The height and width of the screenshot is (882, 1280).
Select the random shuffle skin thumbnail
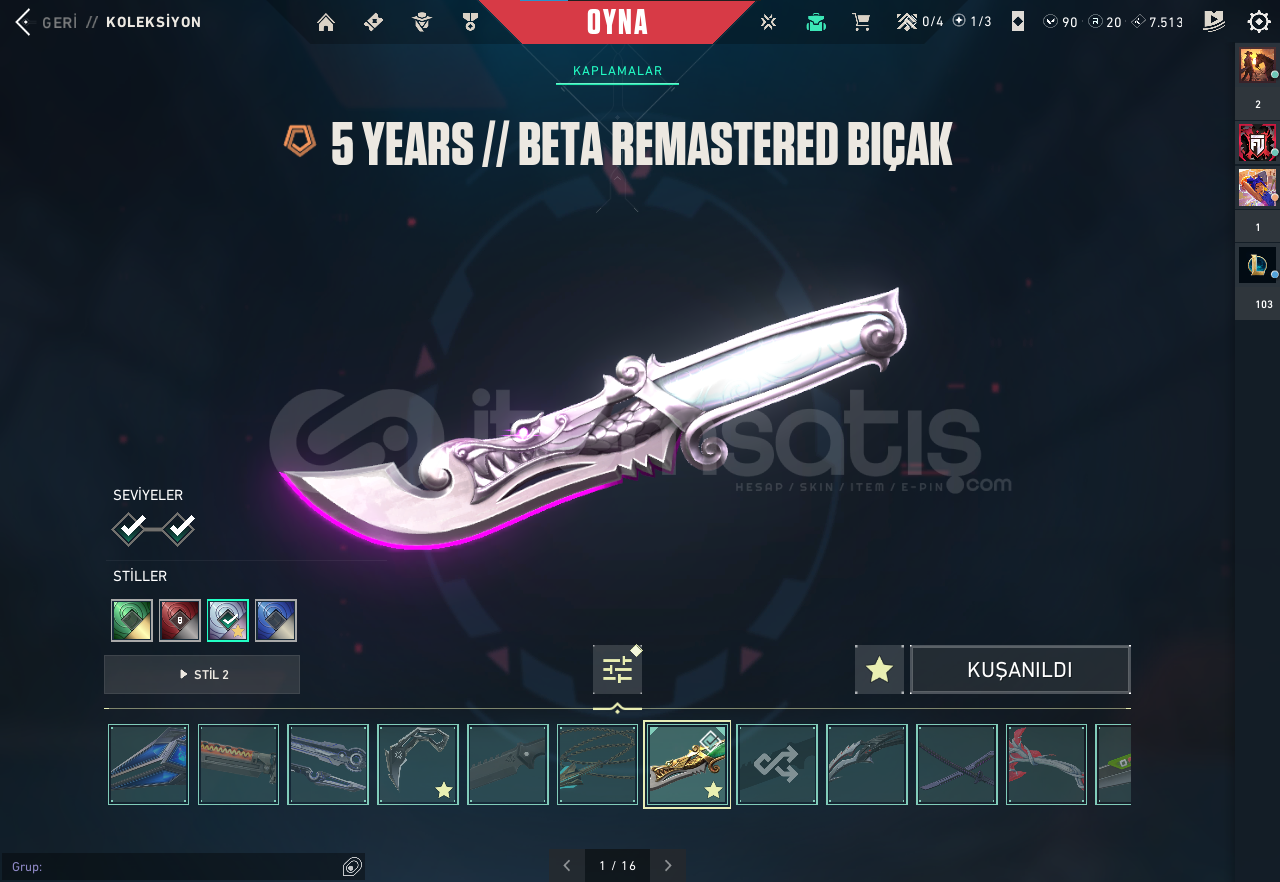(x=777, y=764)
